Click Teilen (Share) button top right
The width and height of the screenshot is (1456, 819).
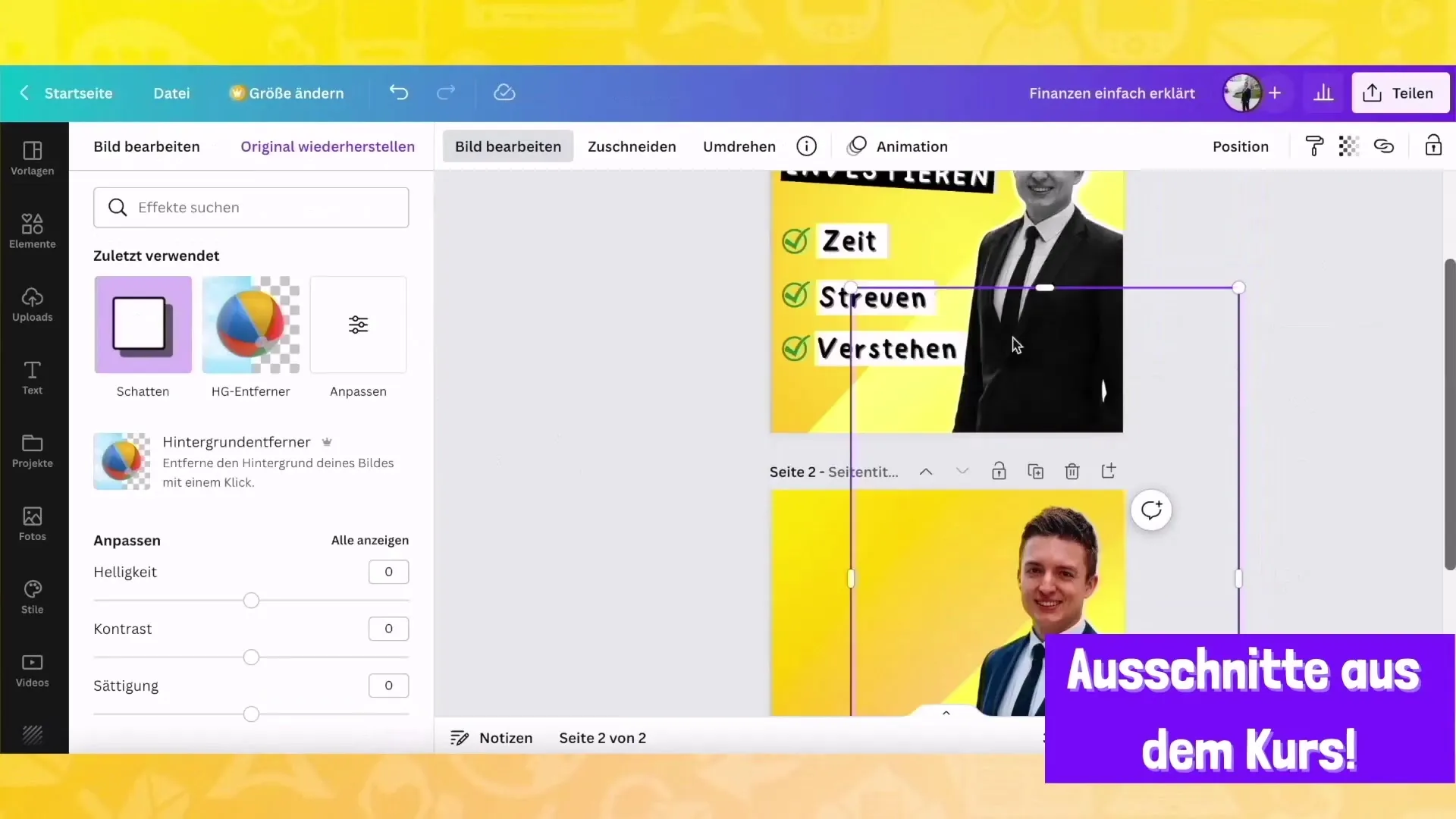(x=1401, y=93)
